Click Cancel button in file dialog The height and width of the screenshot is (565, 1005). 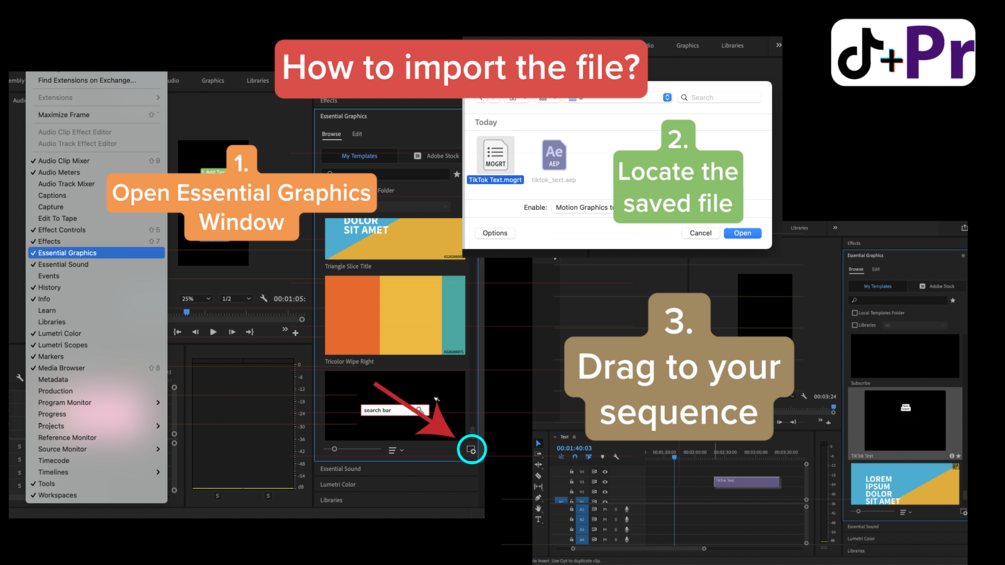click(x=700, y=233)
